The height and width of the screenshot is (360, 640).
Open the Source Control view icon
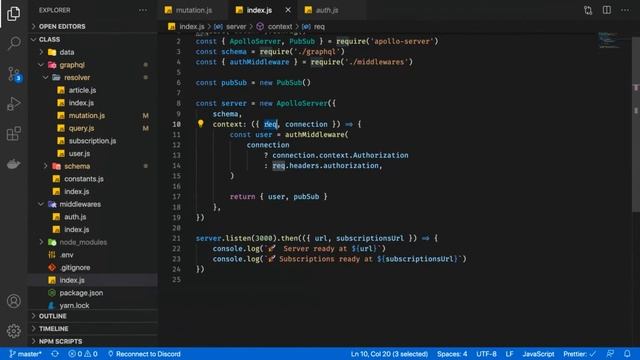(13, 74)
